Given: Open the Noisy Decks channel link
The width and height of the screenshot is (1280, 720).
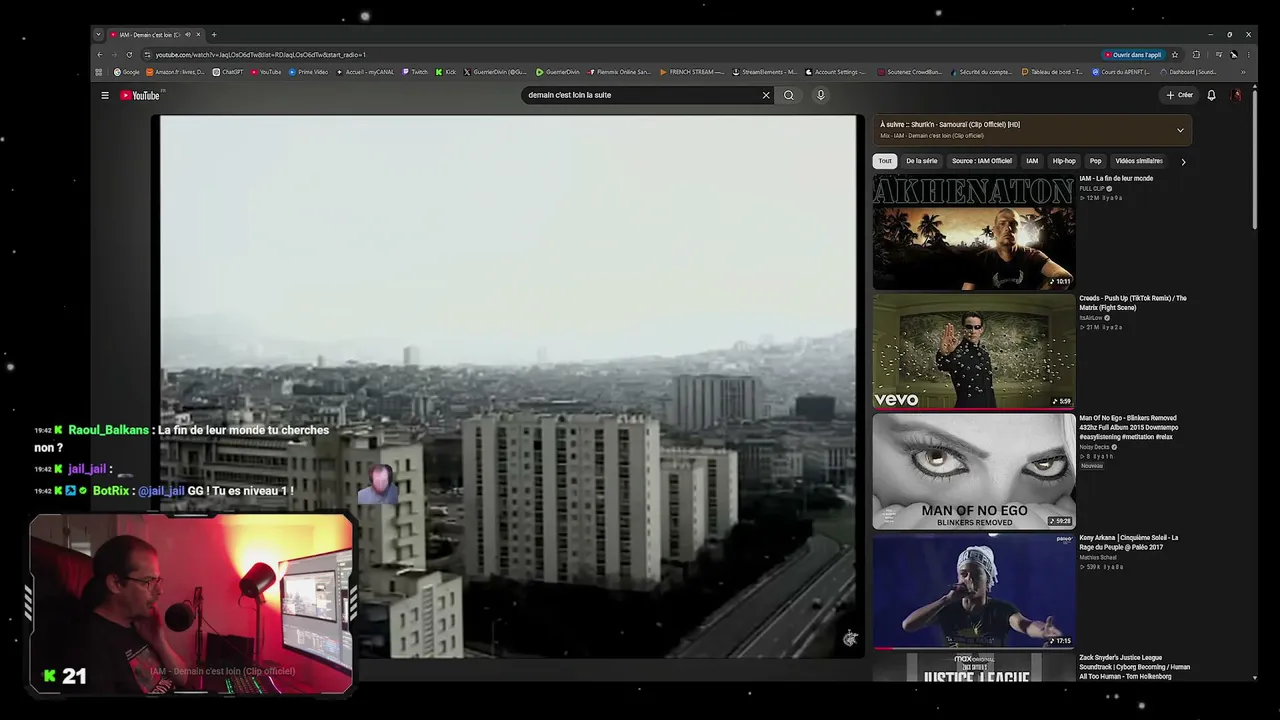Looking at the screenshot, I should coord(1096,447).
